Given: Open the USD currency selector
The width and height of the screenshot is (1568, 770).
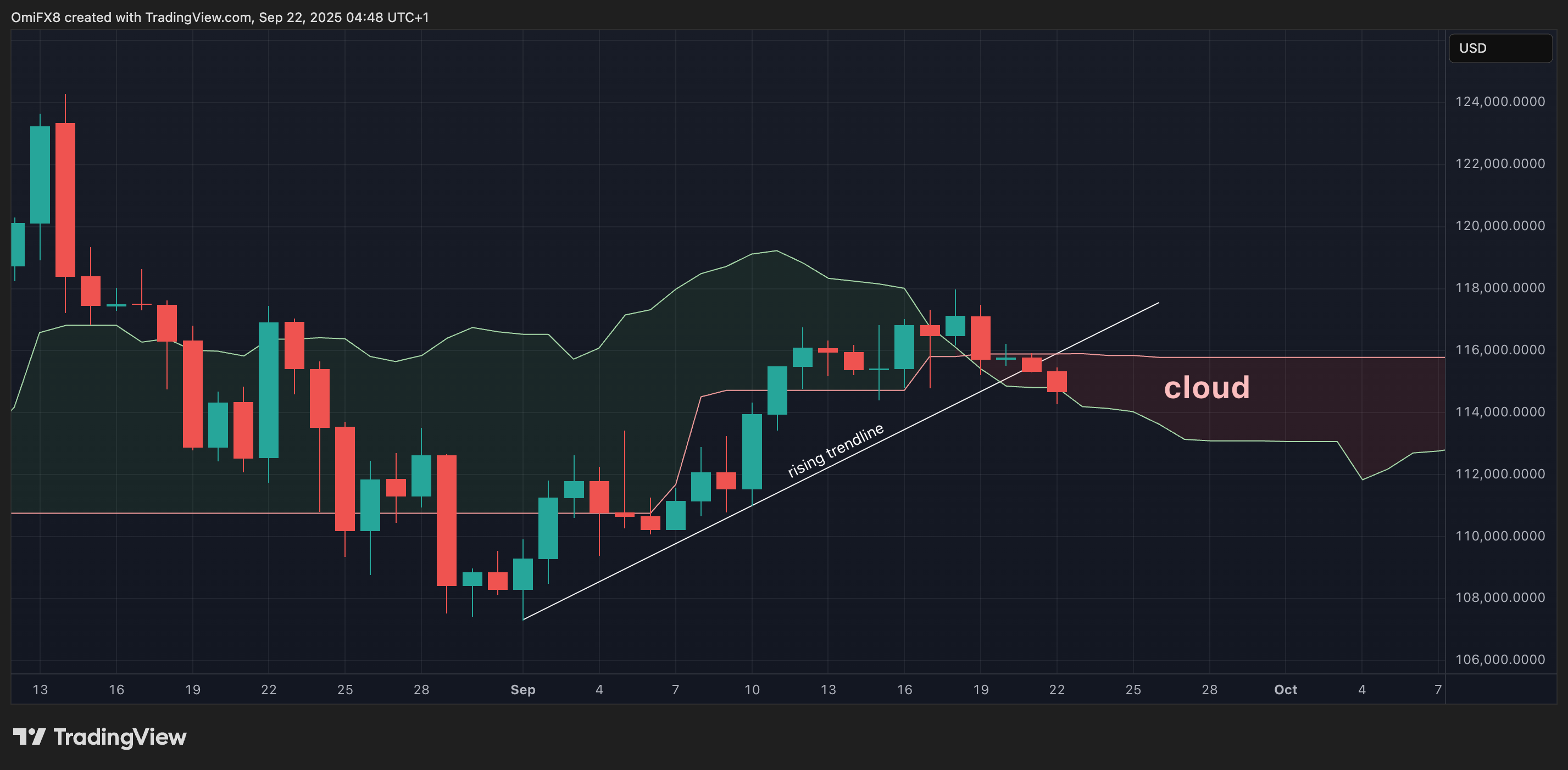Looking at the screenshot, I should coord(1500,48).
